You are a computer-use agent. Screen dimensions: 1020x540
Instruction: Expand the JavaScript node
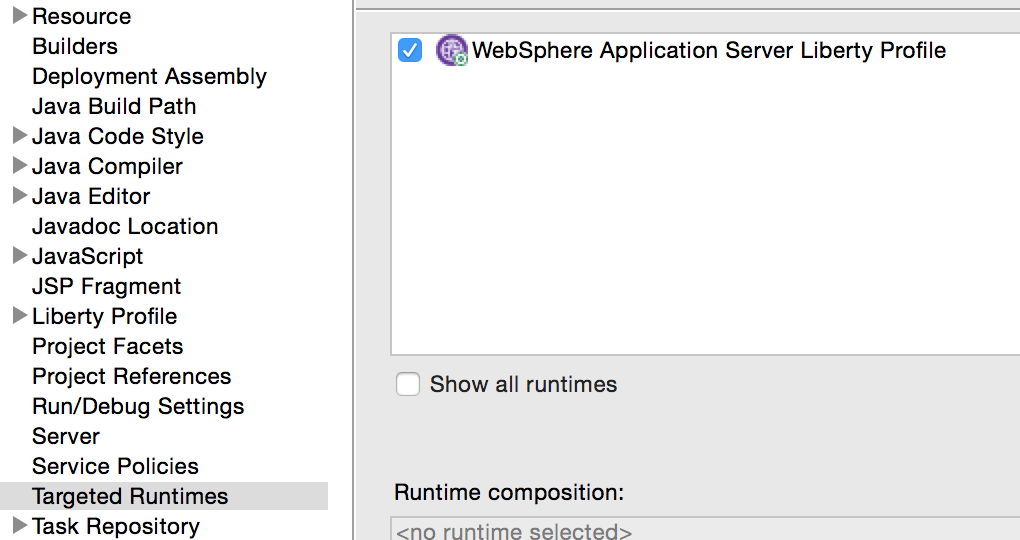coord(20,256)
